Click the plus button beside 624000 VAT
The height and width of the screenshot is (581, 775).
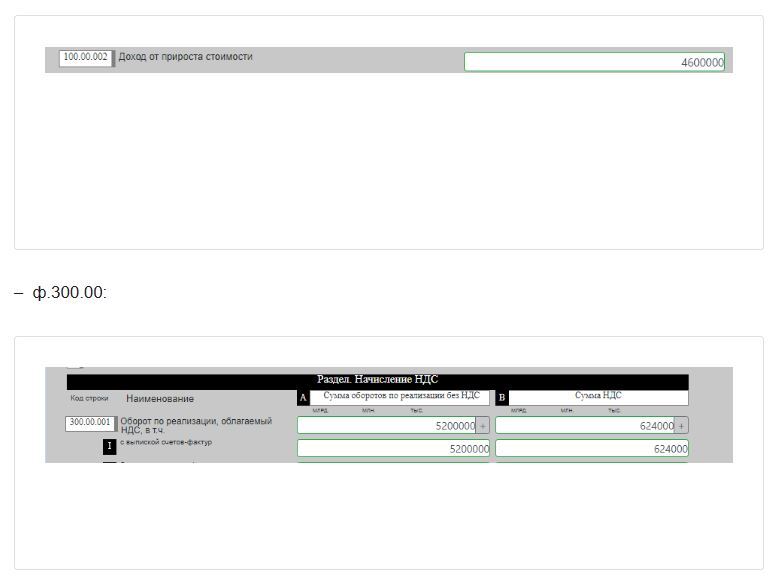681,426
